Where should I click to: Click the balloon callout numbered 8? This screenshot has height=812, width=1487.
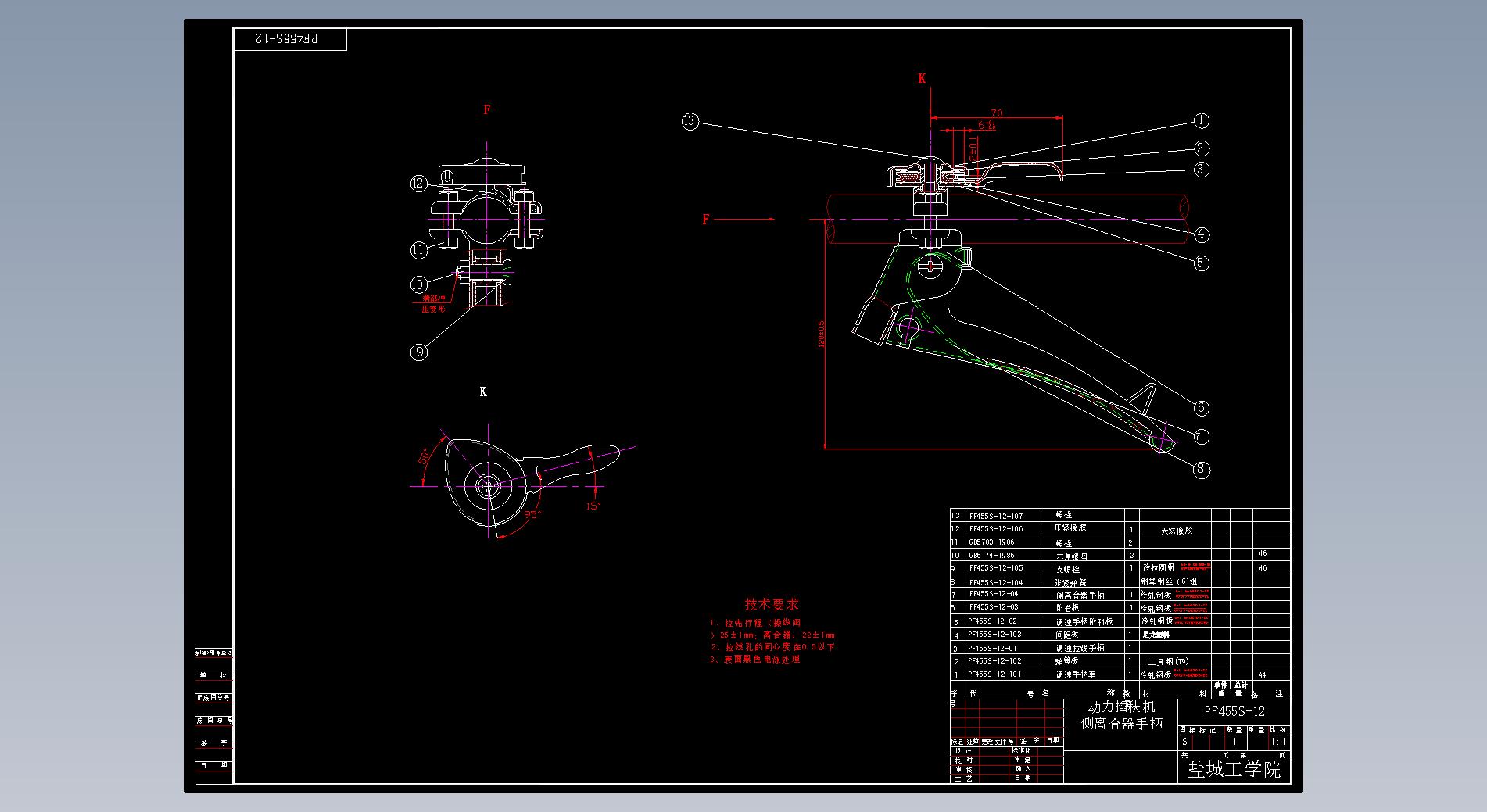pos(1202,469)
